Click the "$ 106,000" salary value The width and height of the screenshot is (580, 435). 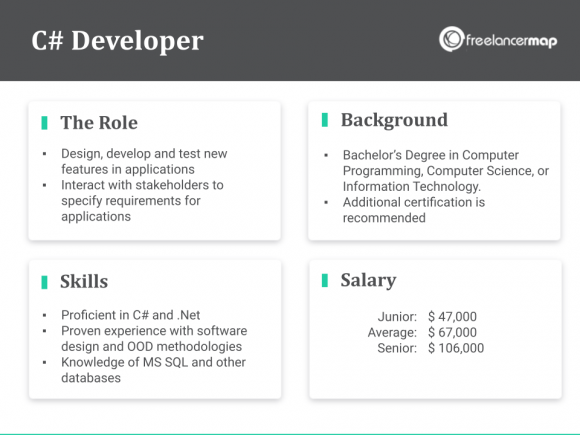[x=456, y=348]
